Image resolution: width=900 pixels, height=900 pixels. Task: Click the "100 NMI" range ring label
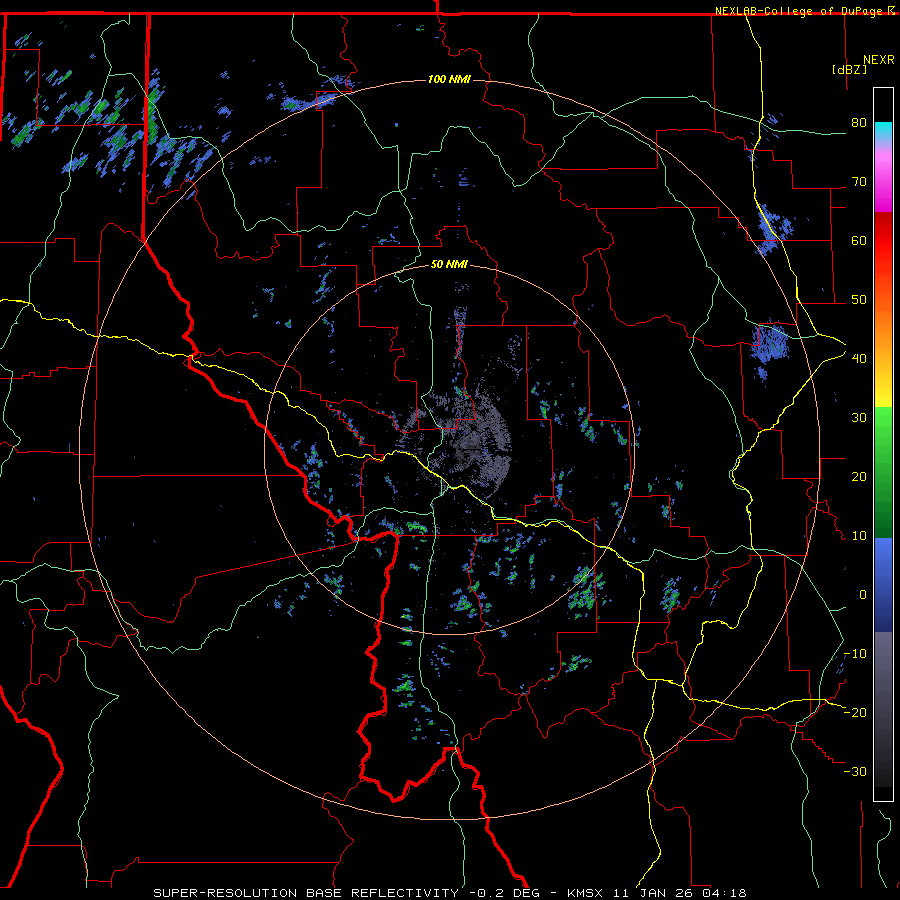(x=449, y=79)
